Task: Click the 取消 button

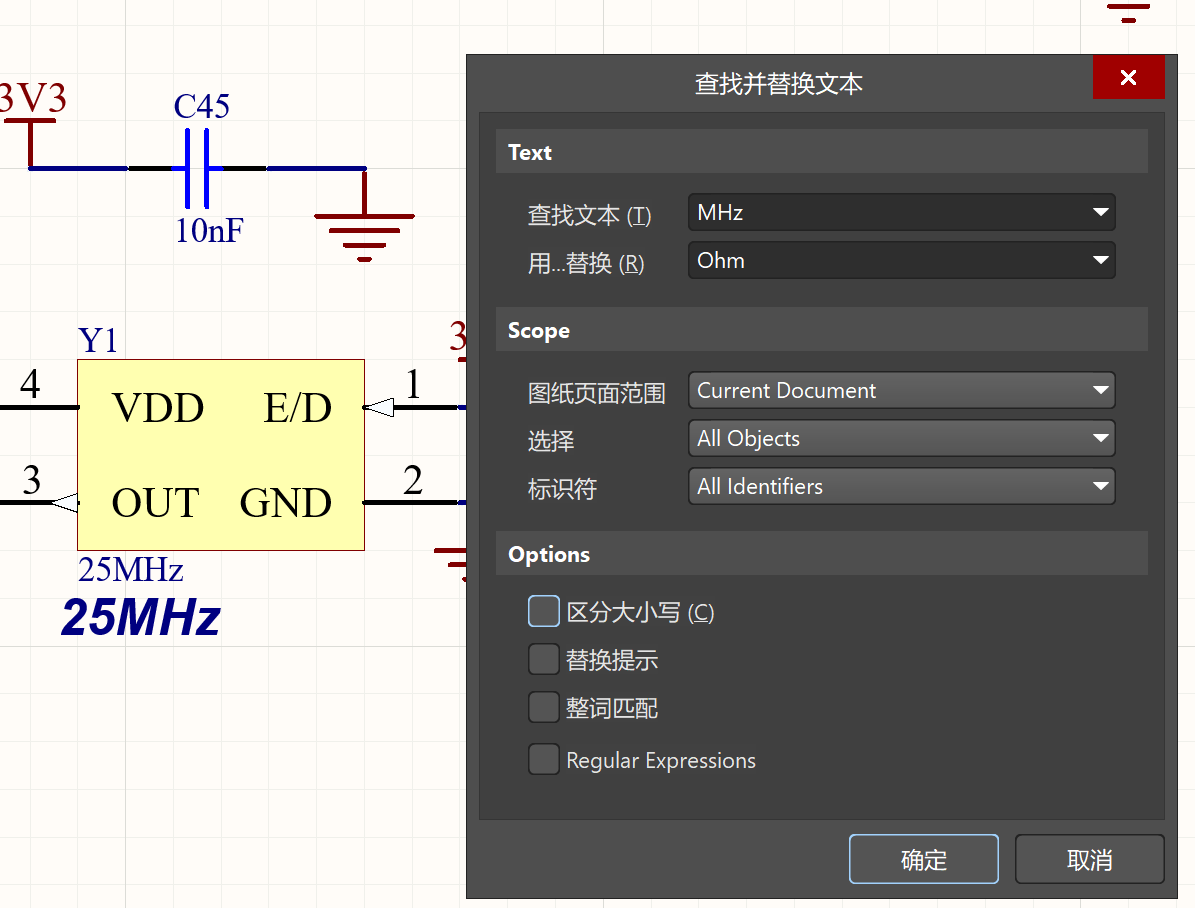Action: (x=1089, y=860)
